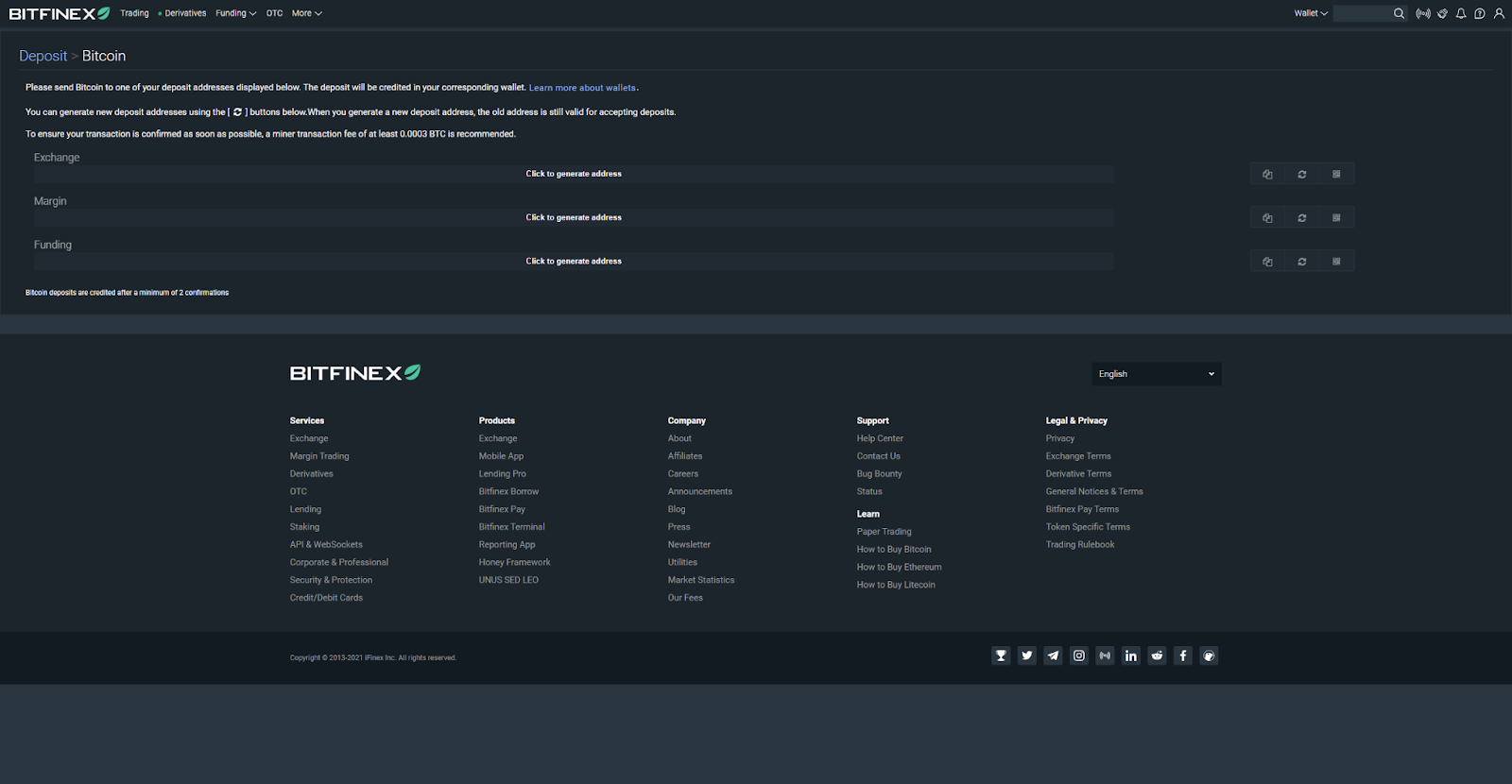Copy the Exchange deposit address
The width and height of the screenshot is (1512, 784).
click(1267, 174)
